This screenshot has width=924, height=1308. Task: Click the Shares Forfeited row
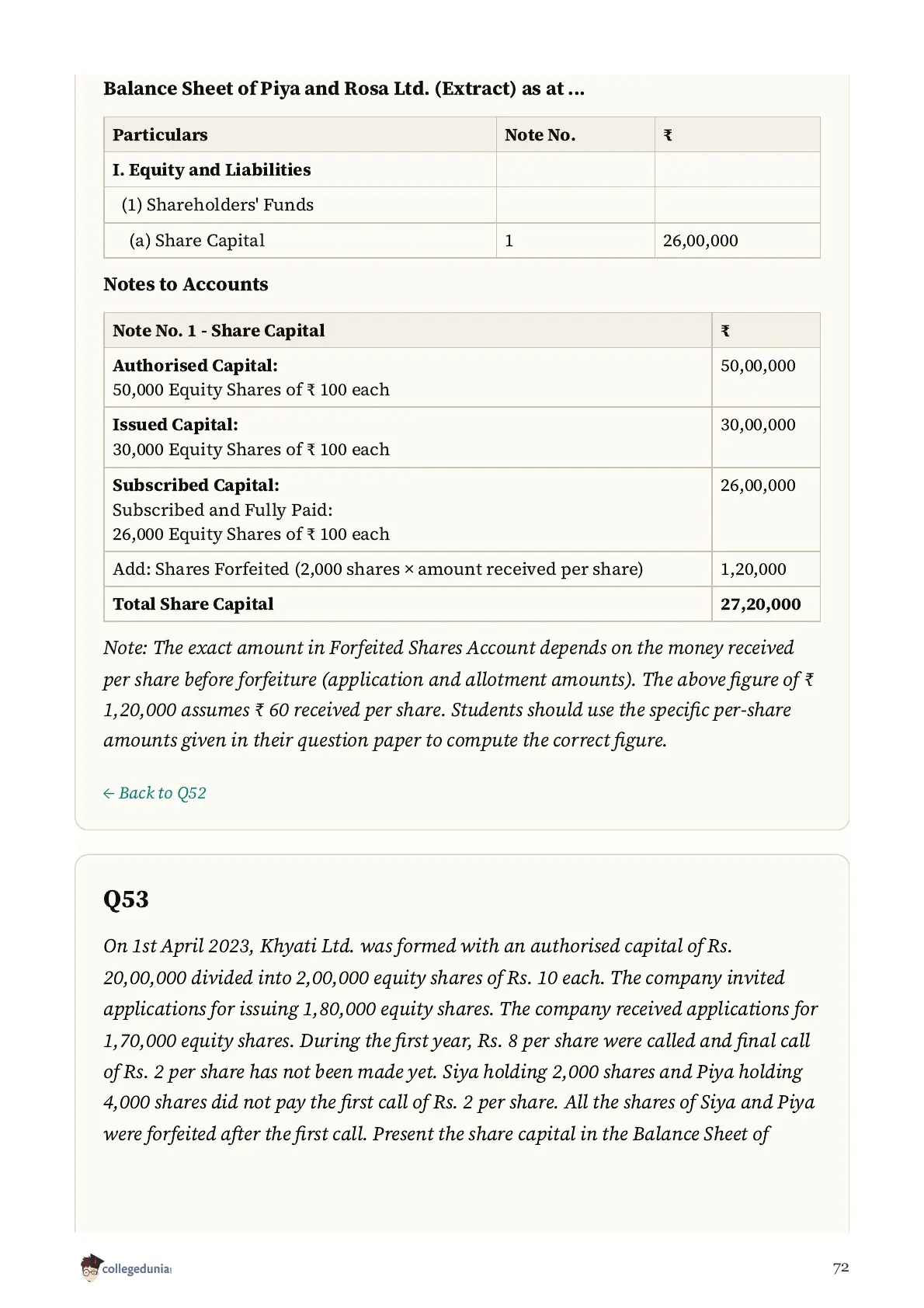pos(462,569)
